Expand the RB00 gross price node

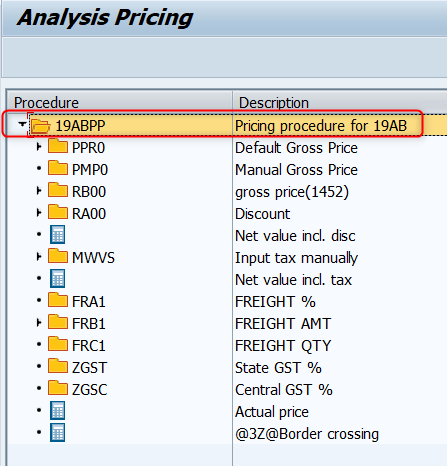click(x=39, y=191)
